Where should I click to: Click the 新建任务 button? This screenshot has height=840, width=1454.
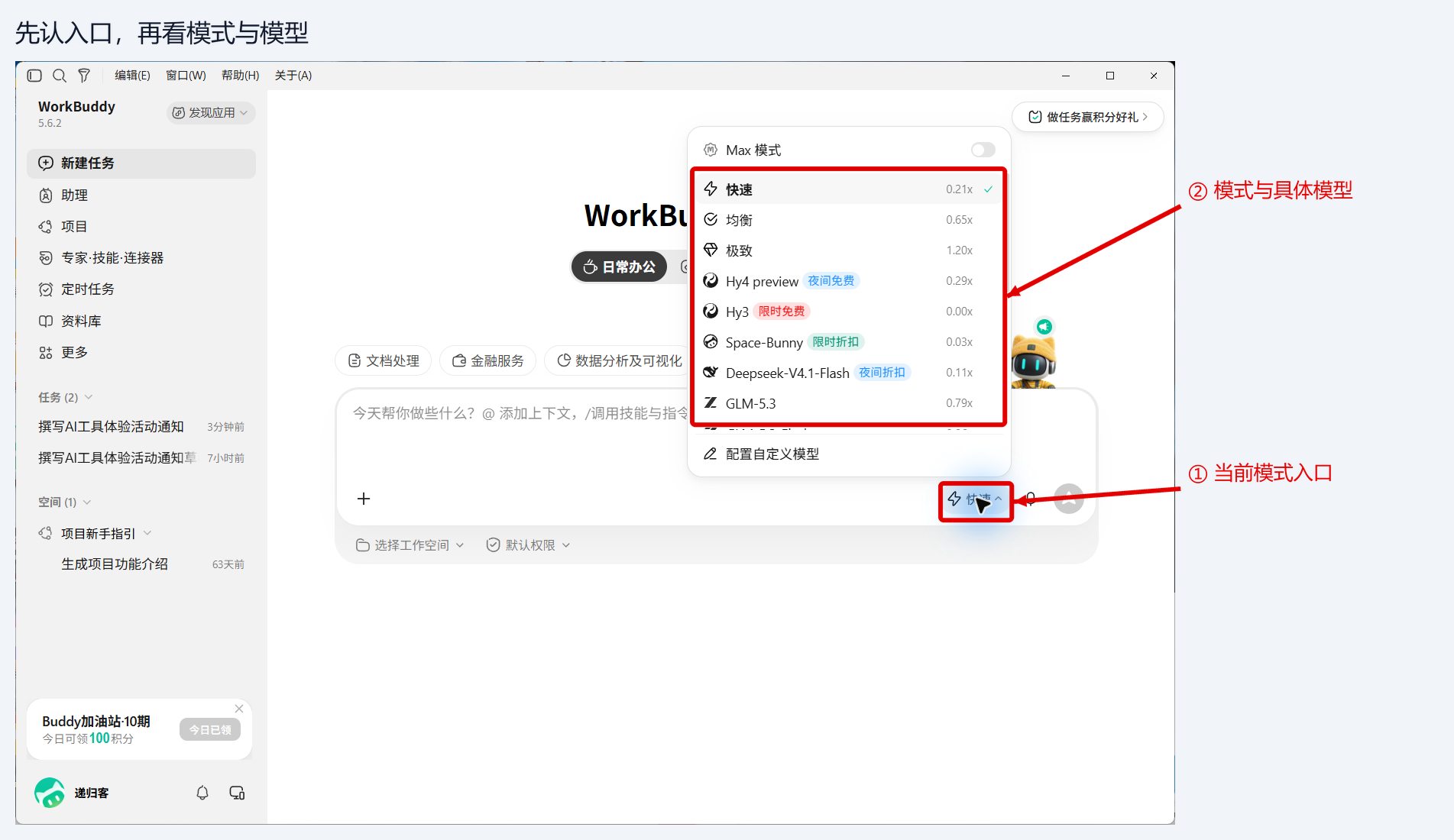point(141,163)
